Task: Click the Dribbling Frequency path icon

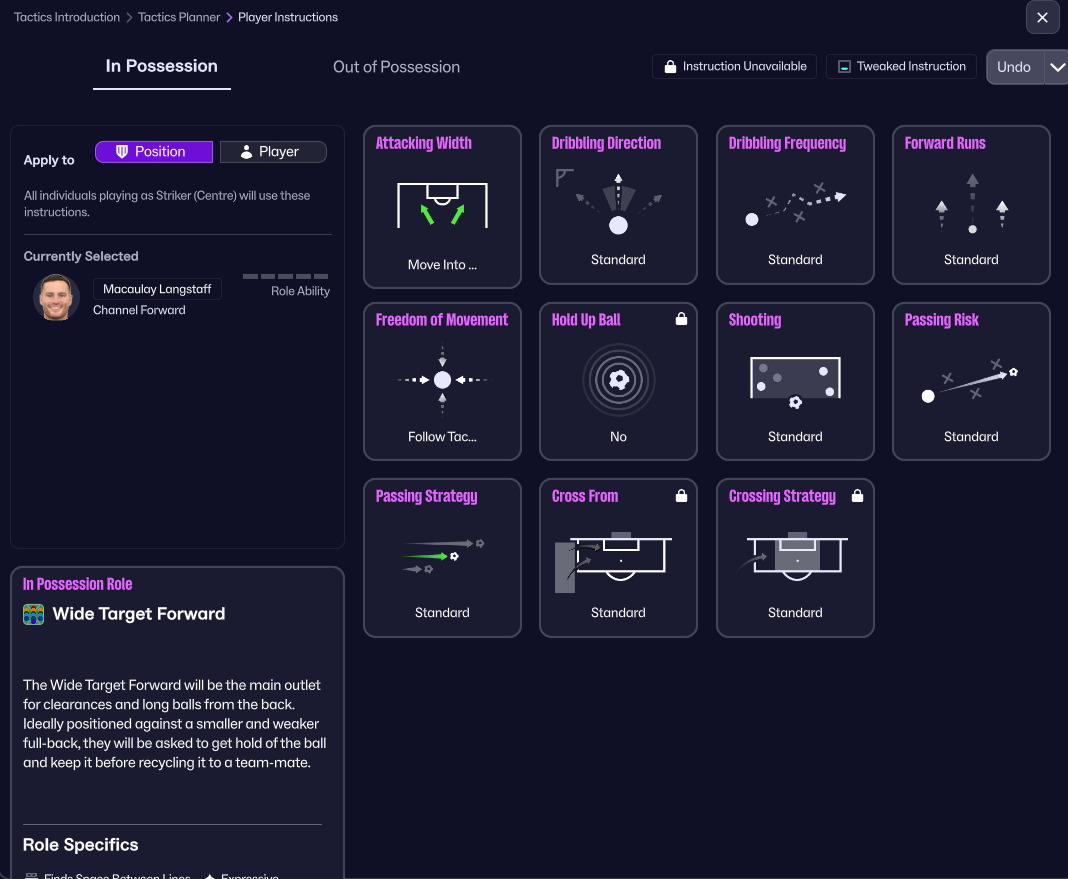Action: (x=795, y=204)
